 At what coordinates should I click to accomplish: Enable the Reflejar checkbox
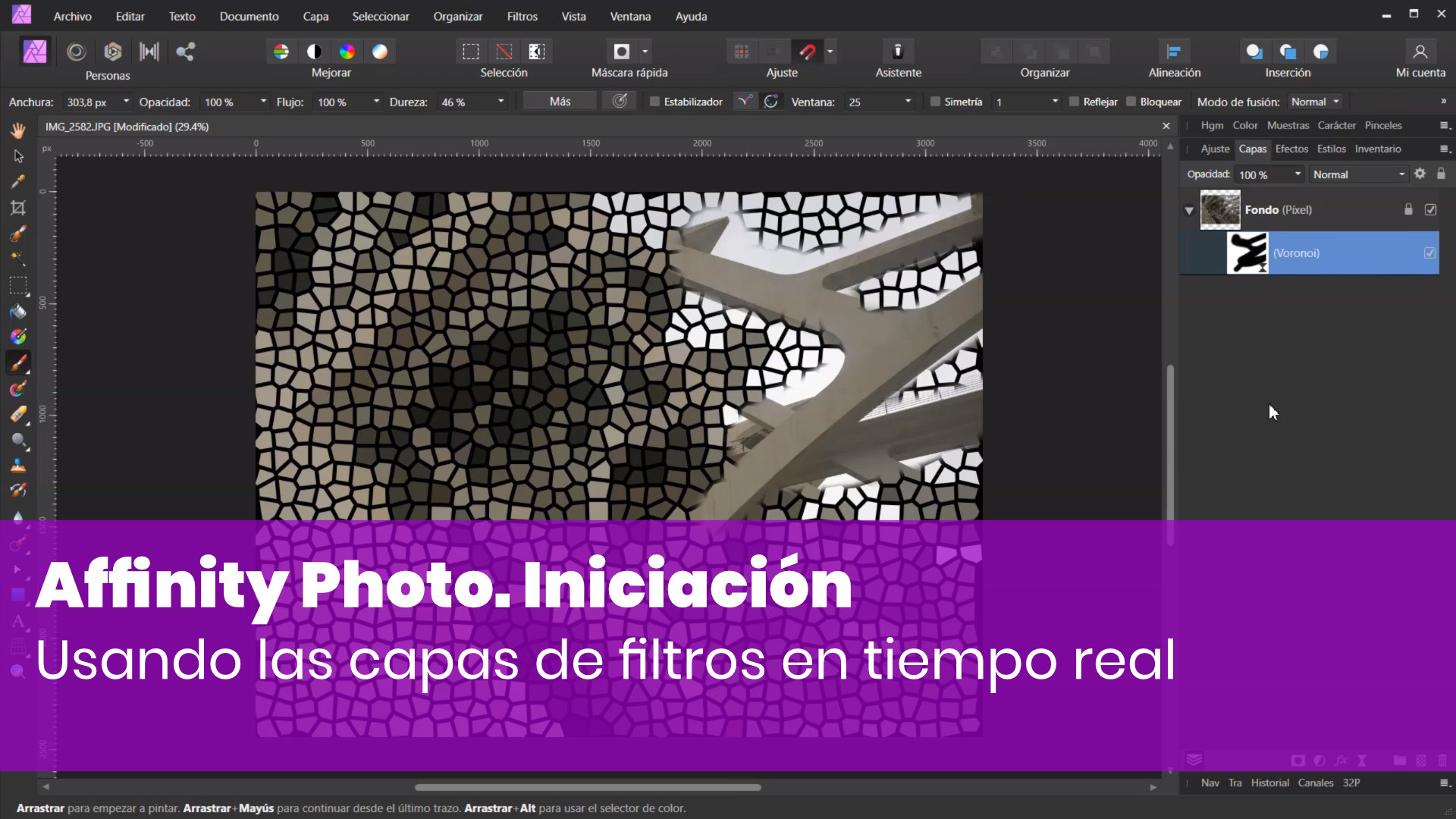[x=1074, y=102]
